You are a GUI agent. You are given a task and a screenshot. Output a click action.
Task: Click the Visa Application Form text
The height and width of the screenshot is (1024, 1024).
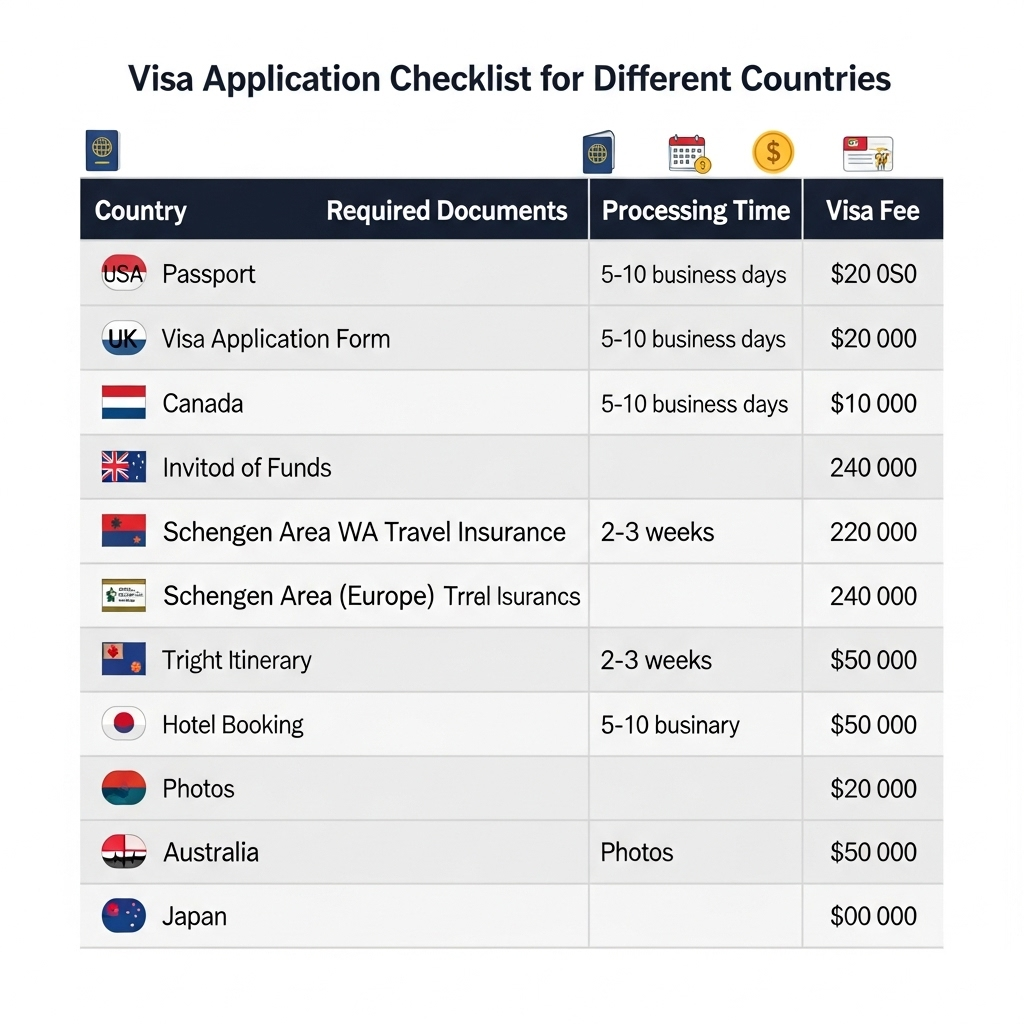(x=276, y=339)
